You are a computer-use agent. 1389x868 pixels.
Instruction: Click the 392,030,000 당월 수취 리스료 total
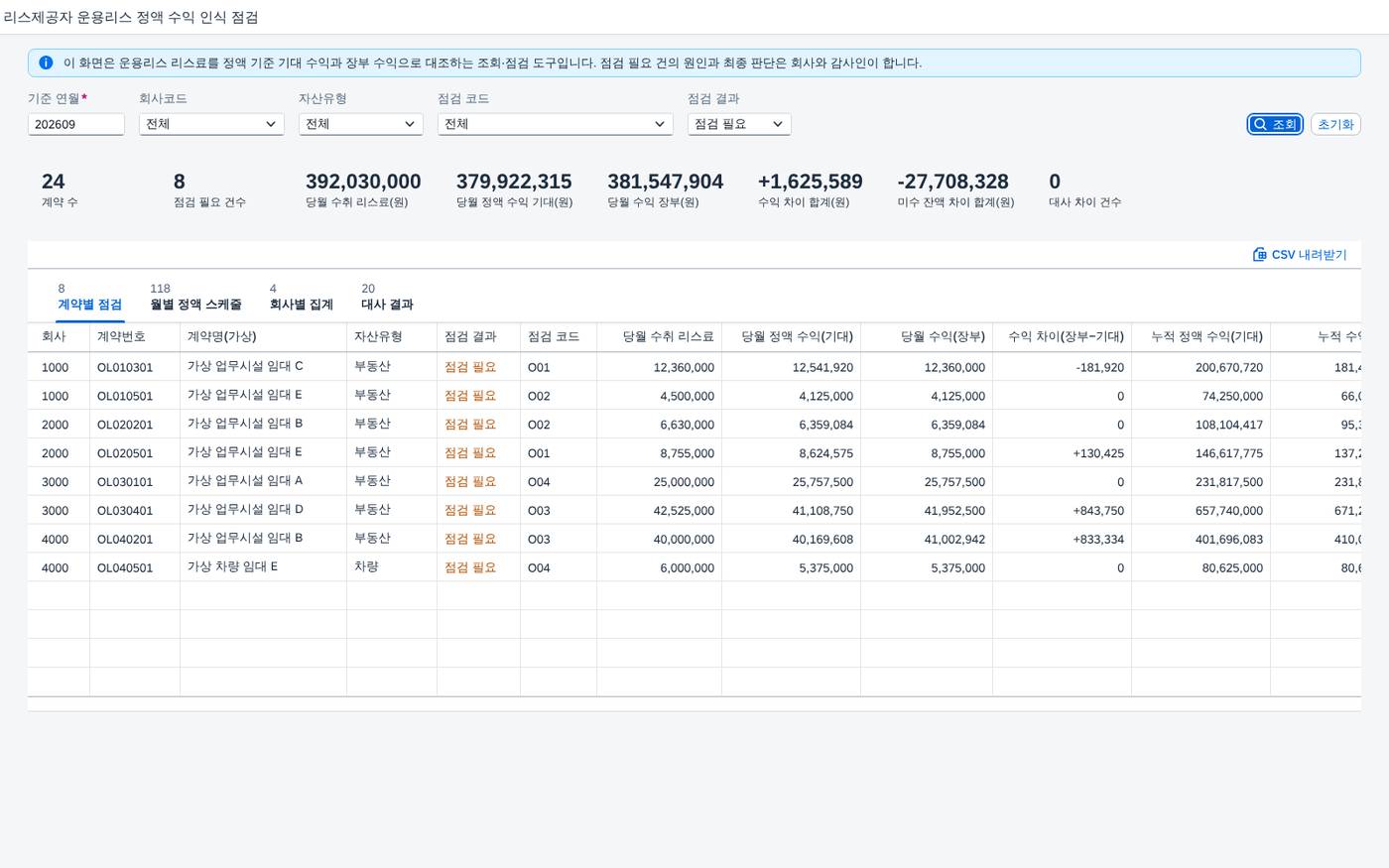[363, 182]
